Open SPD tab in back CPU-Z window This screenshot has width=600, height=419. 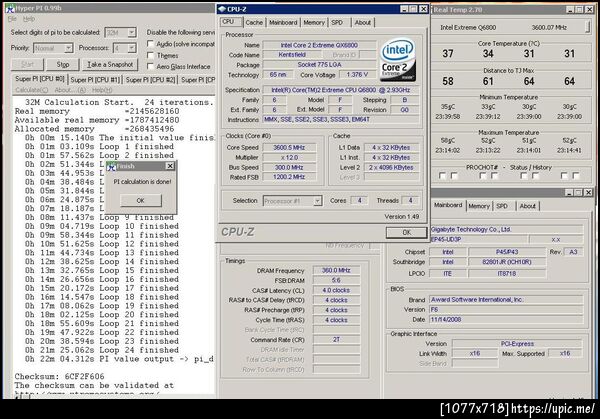[502, 206]
